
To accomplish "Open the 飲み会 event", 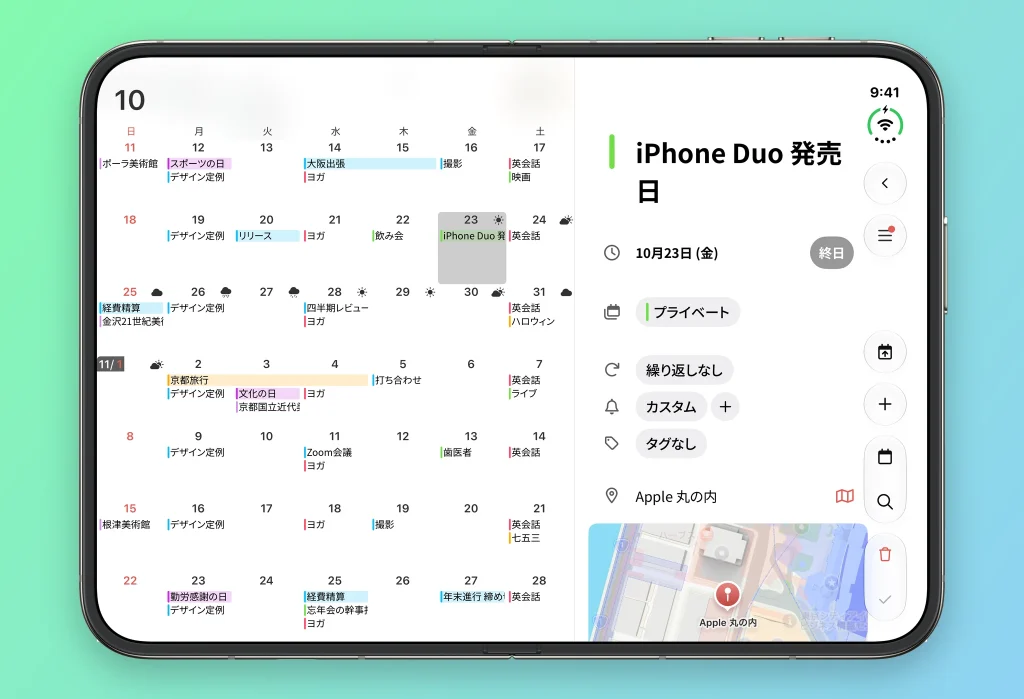I will tap(388, 236).
